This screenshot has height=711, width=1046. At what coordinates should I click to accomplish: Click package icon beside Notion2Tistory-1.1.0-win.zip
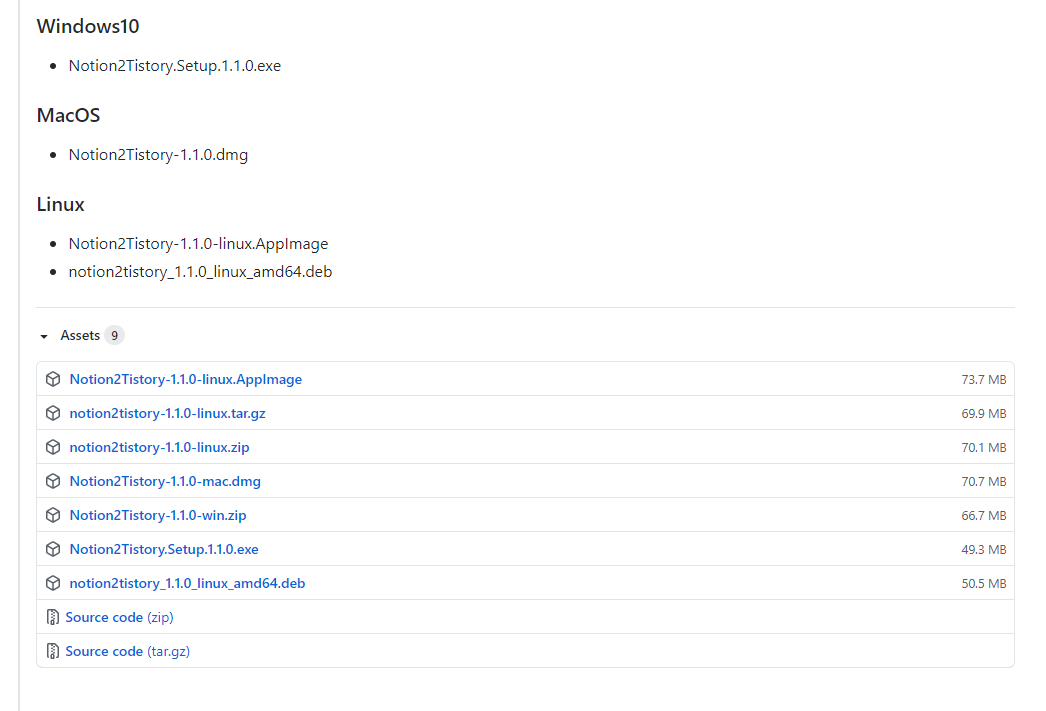point(53,516)
